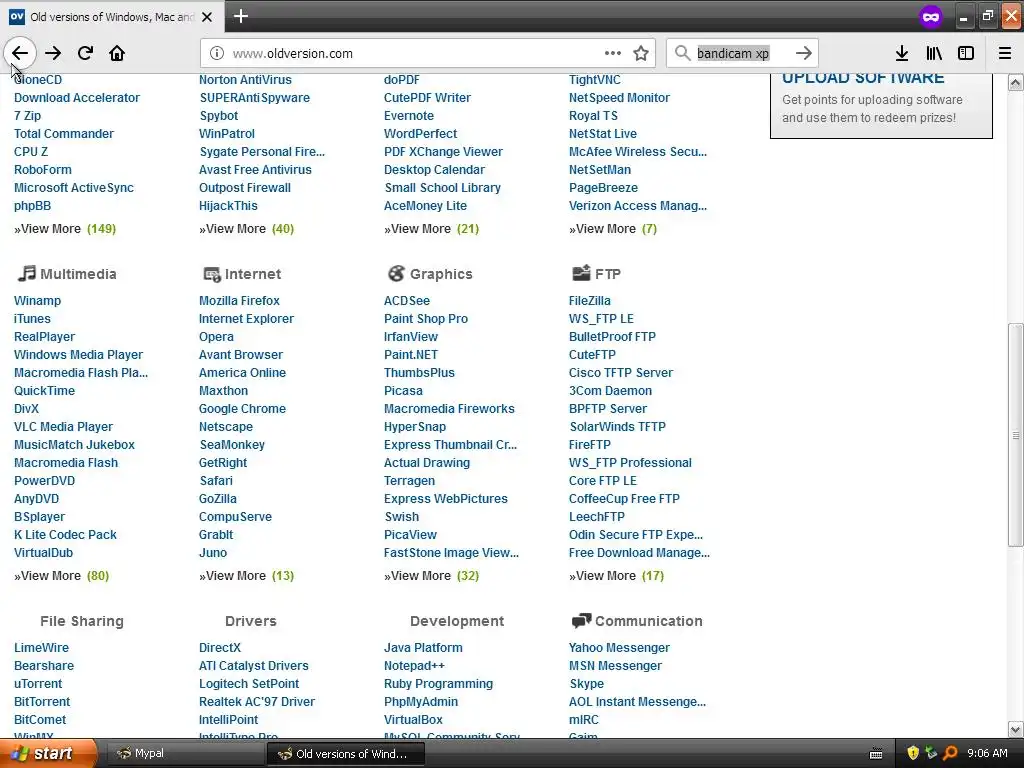Expand Multimedia View More (80)

click(x=61, y=575)
